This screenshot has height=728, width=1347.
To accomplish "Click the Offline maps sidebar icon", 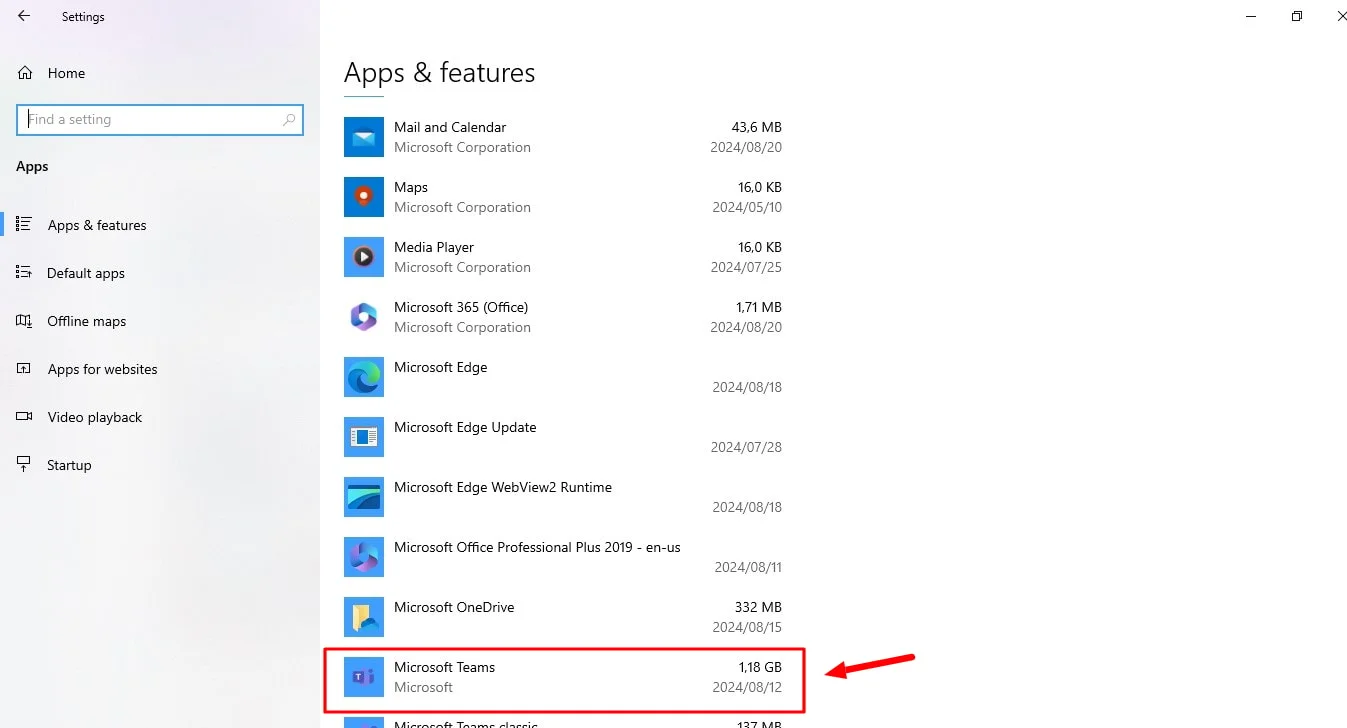I will point(25,320).
